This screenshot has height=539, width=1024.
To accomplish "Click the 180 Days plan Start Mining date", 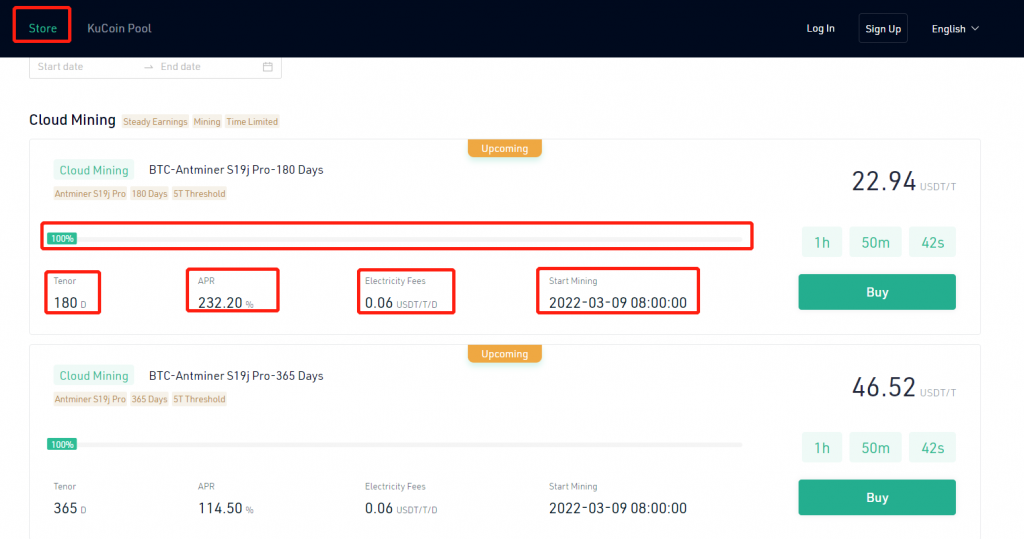I will point(618,302).
